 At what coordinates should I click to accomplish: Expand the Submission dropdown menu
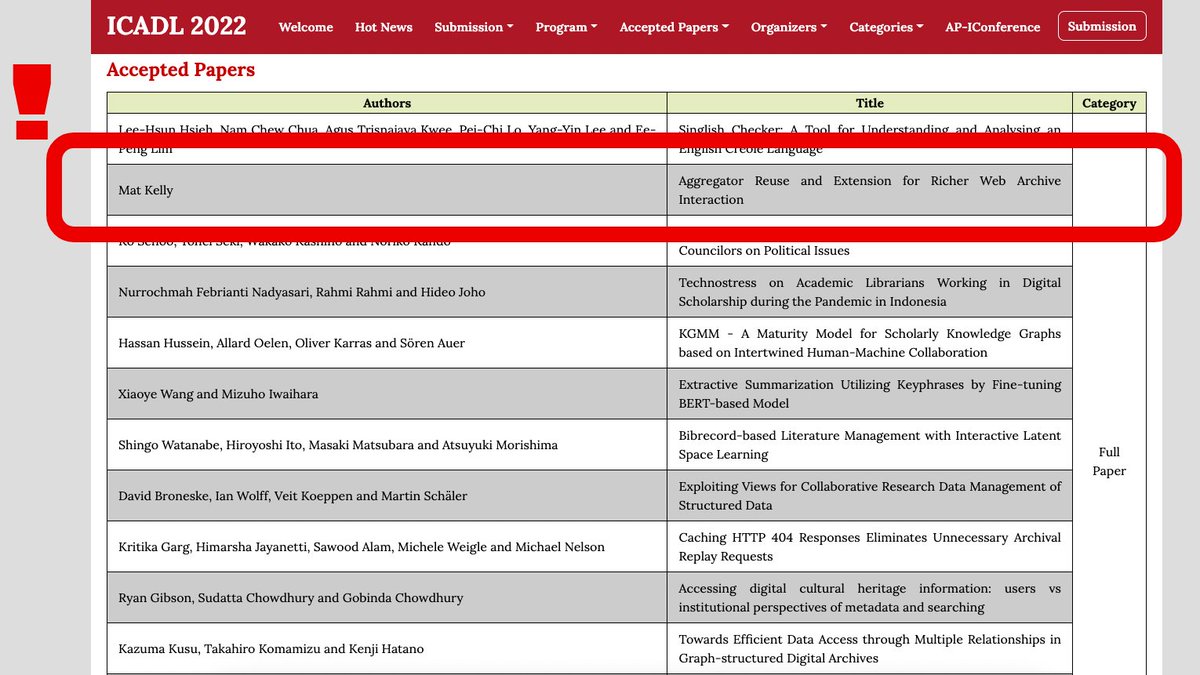pos(474,27)
